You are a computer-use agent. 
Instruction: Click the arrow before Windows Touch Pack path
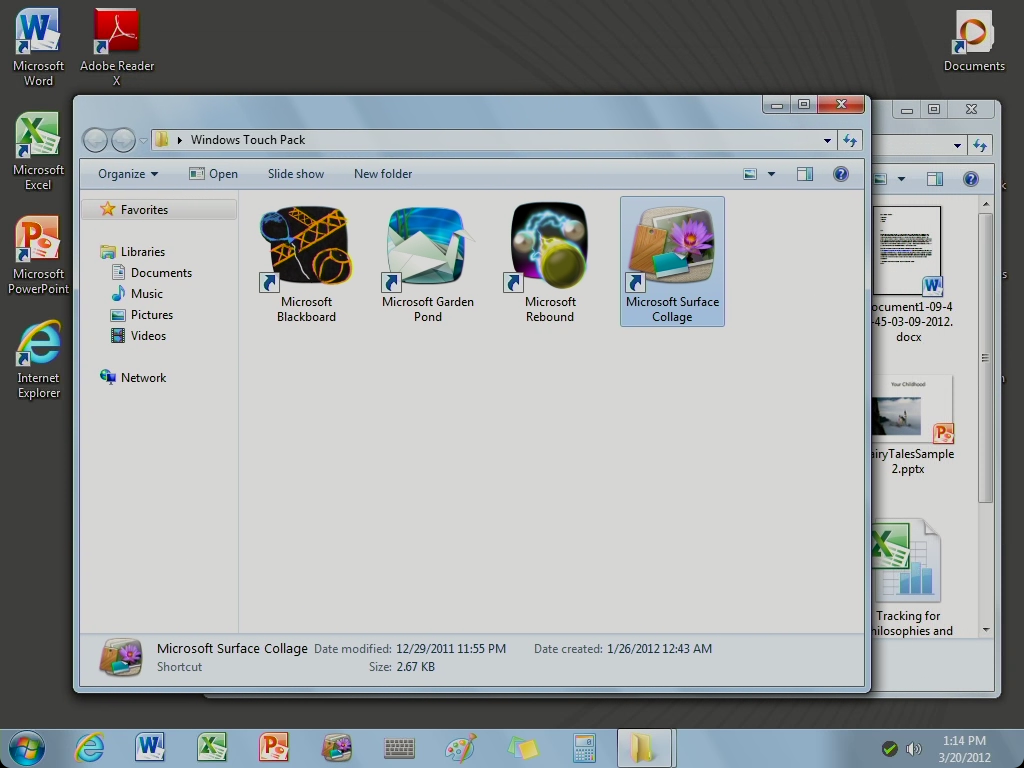180,140
